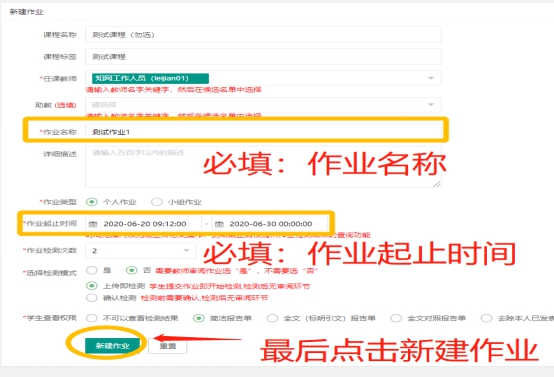This screenshot has width=554, height=377.
Task: Open the start date calendar icon
Action: (x=93, y=224)
